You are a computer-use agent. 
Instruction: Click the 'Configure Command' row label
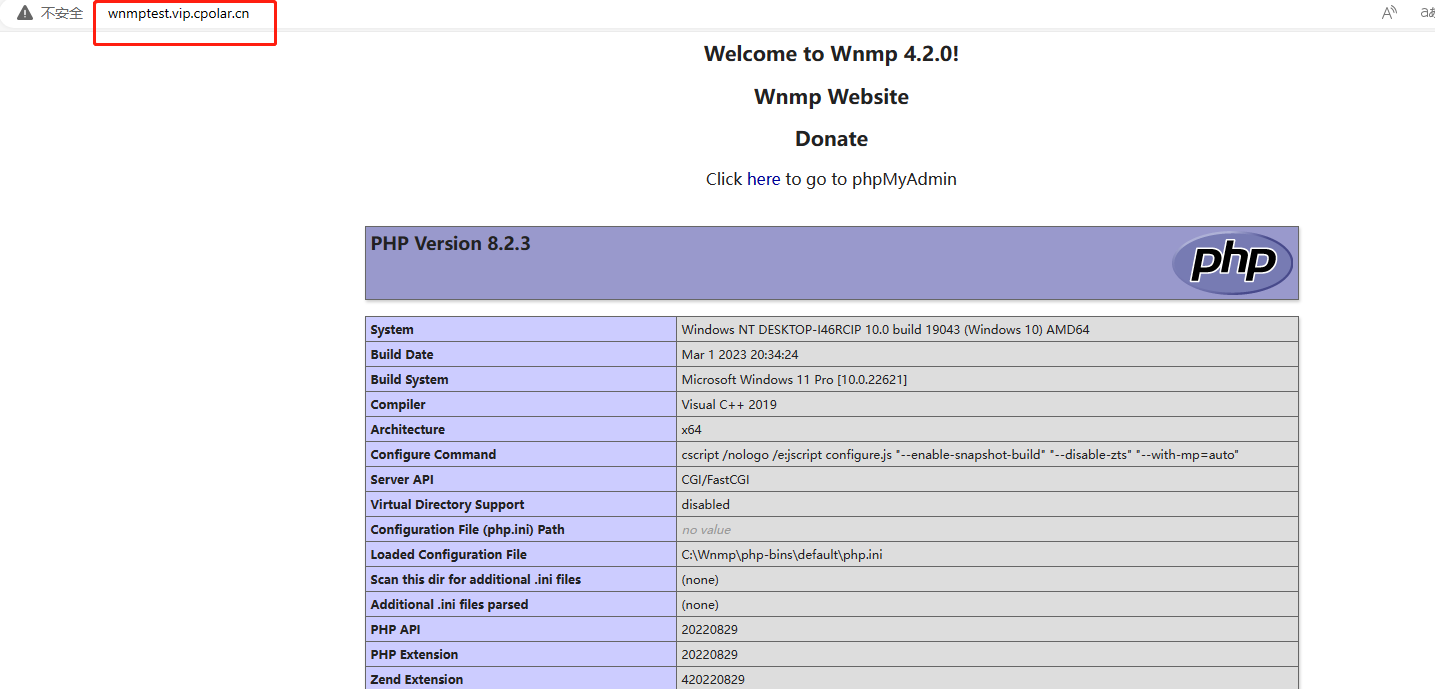click(x=433, y=455)
